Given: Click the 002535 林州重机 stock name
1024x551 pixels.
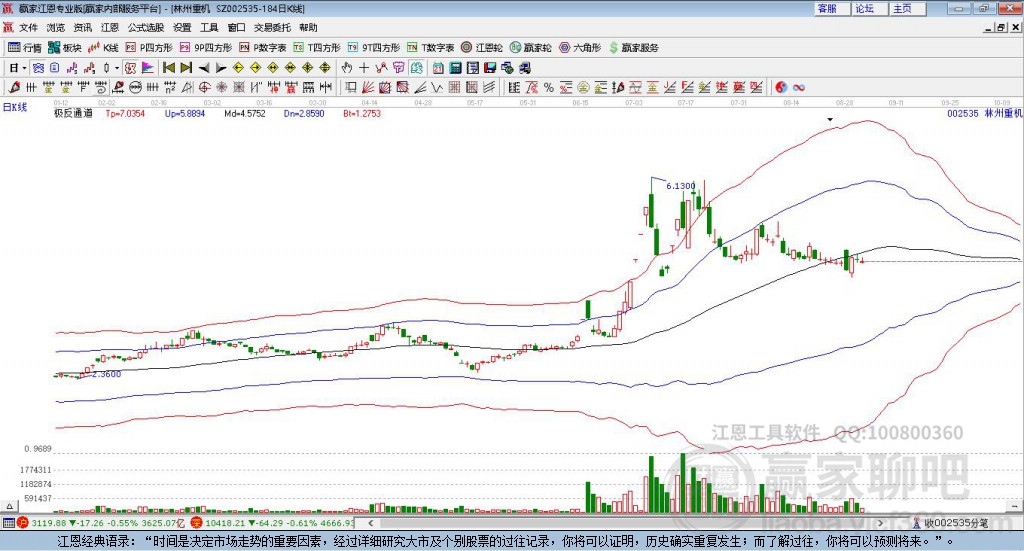Looking at the screenshot, I should pyautogui.click(x=985, y=114).
